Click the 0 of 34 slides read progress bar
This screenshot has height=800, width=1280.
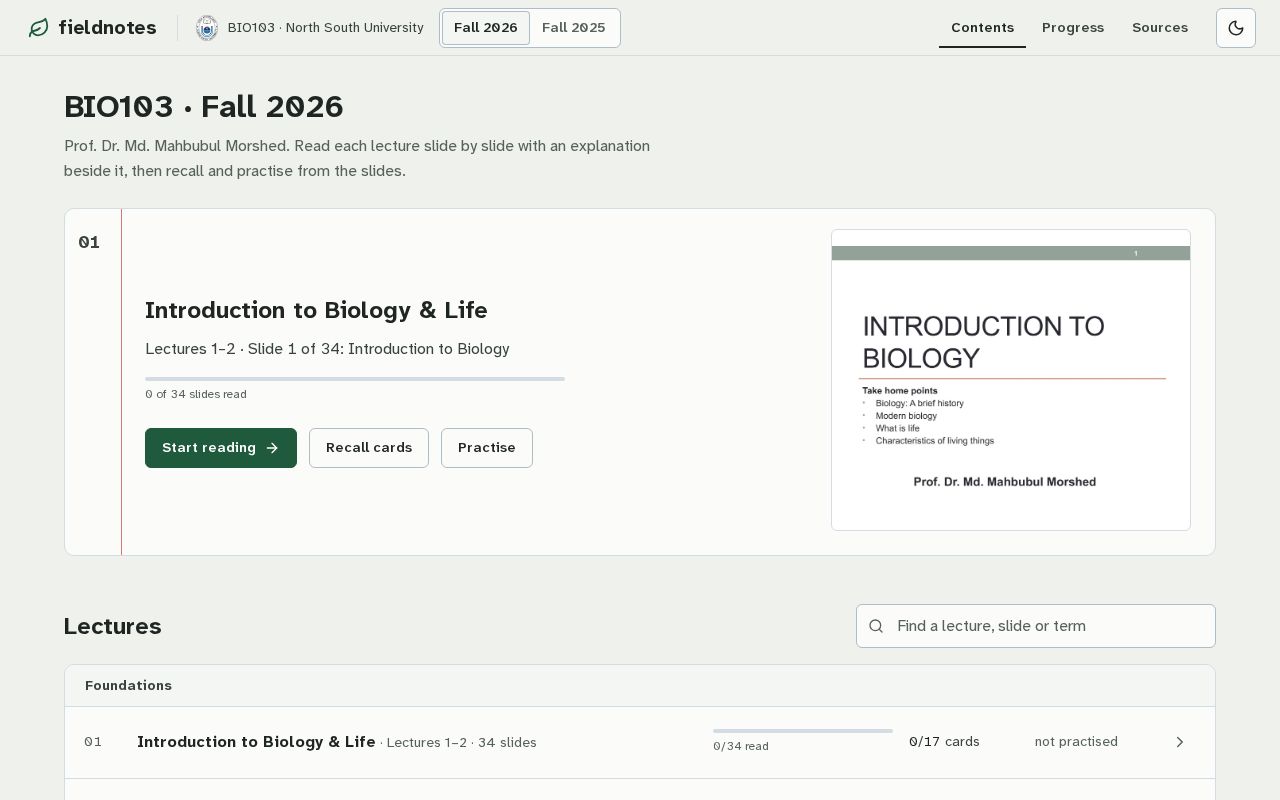point(355,379)
